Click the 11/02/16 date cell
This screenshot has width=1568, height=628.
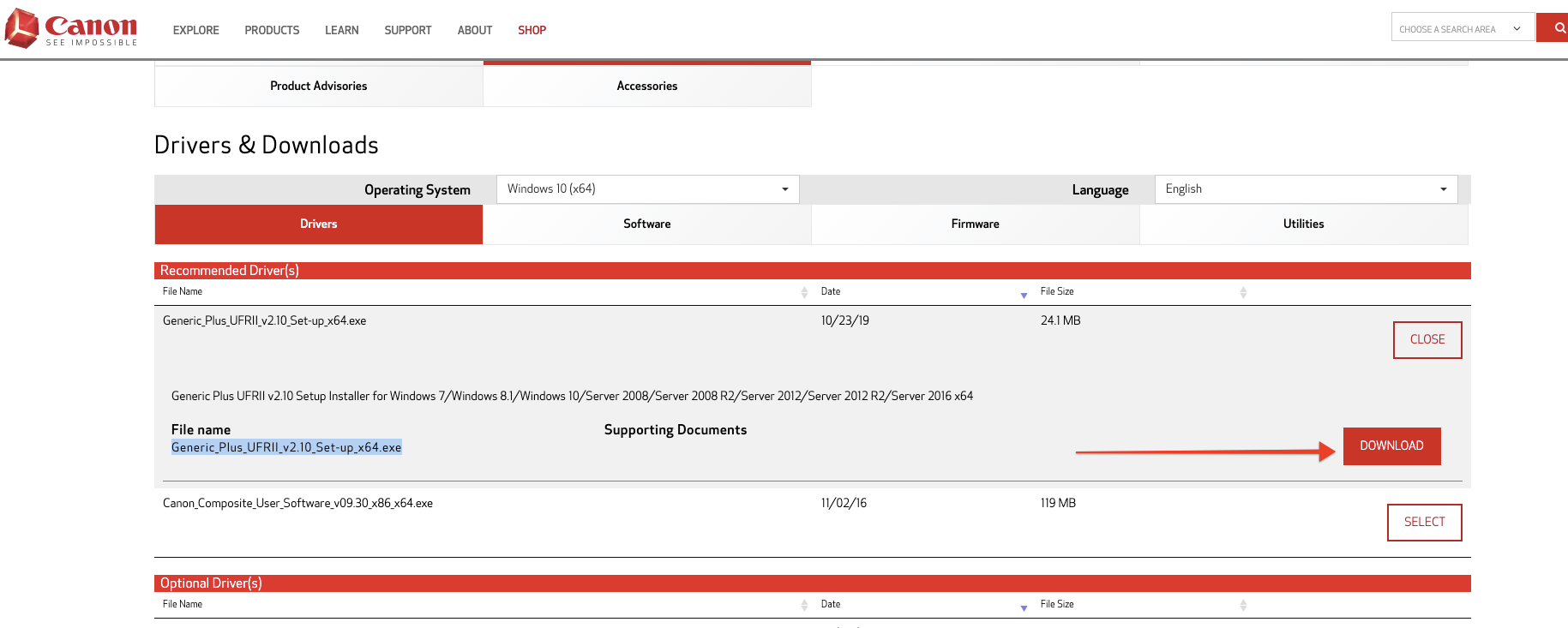[844, 504]
